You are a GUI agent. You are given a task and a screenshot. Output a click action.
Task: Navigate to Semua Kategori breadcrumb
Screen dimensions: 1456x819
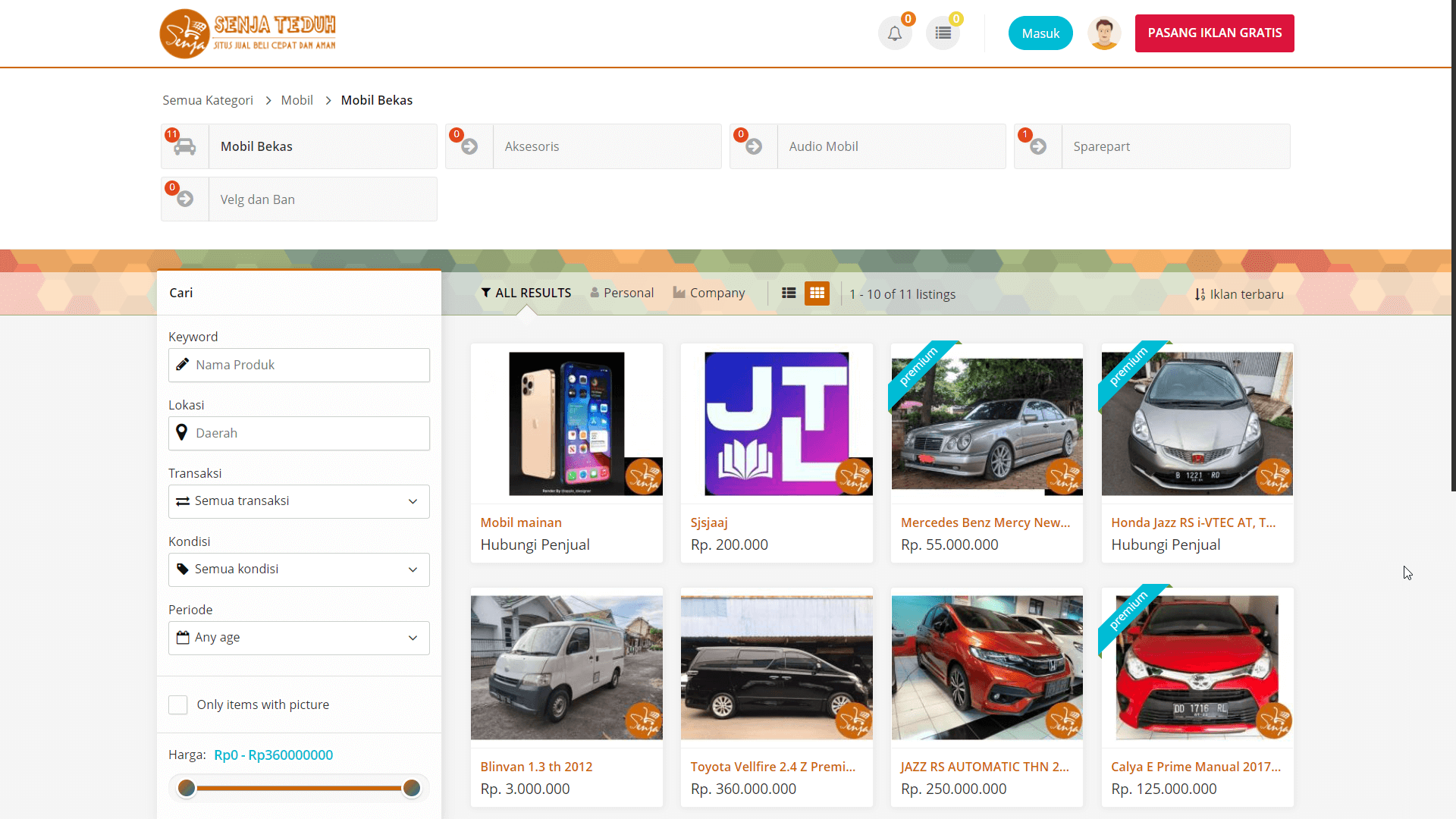(207, 99)
